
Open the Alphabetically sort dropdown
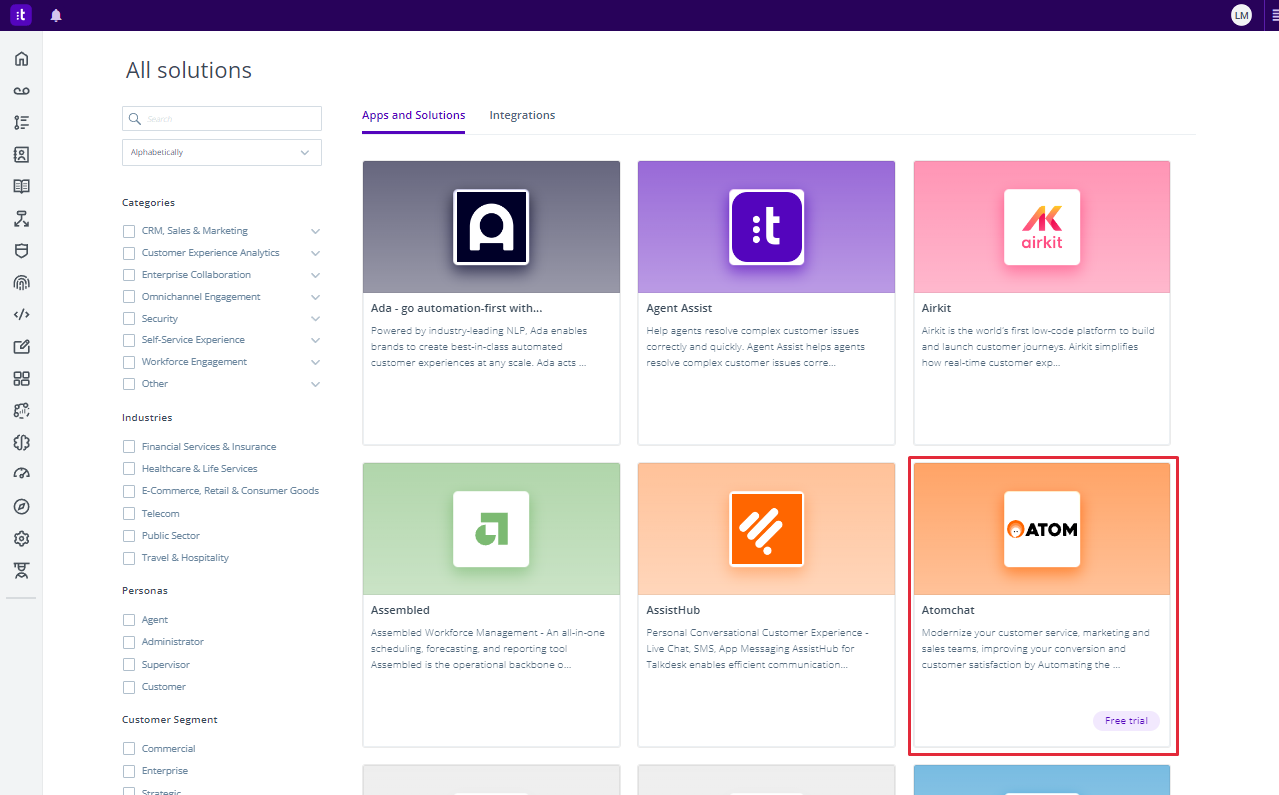click(x=222, y=153)
